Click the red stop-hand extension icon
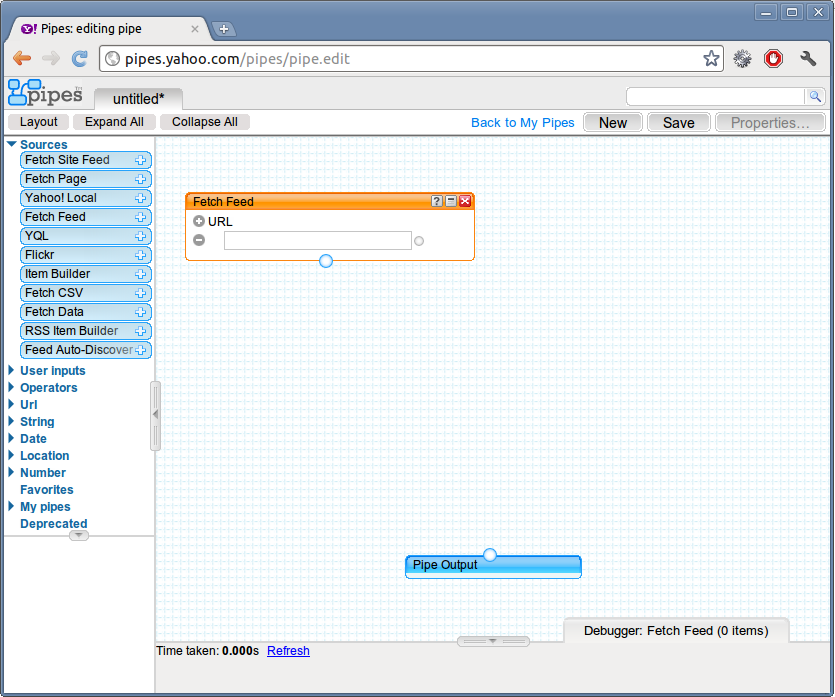 click(773, 59)
